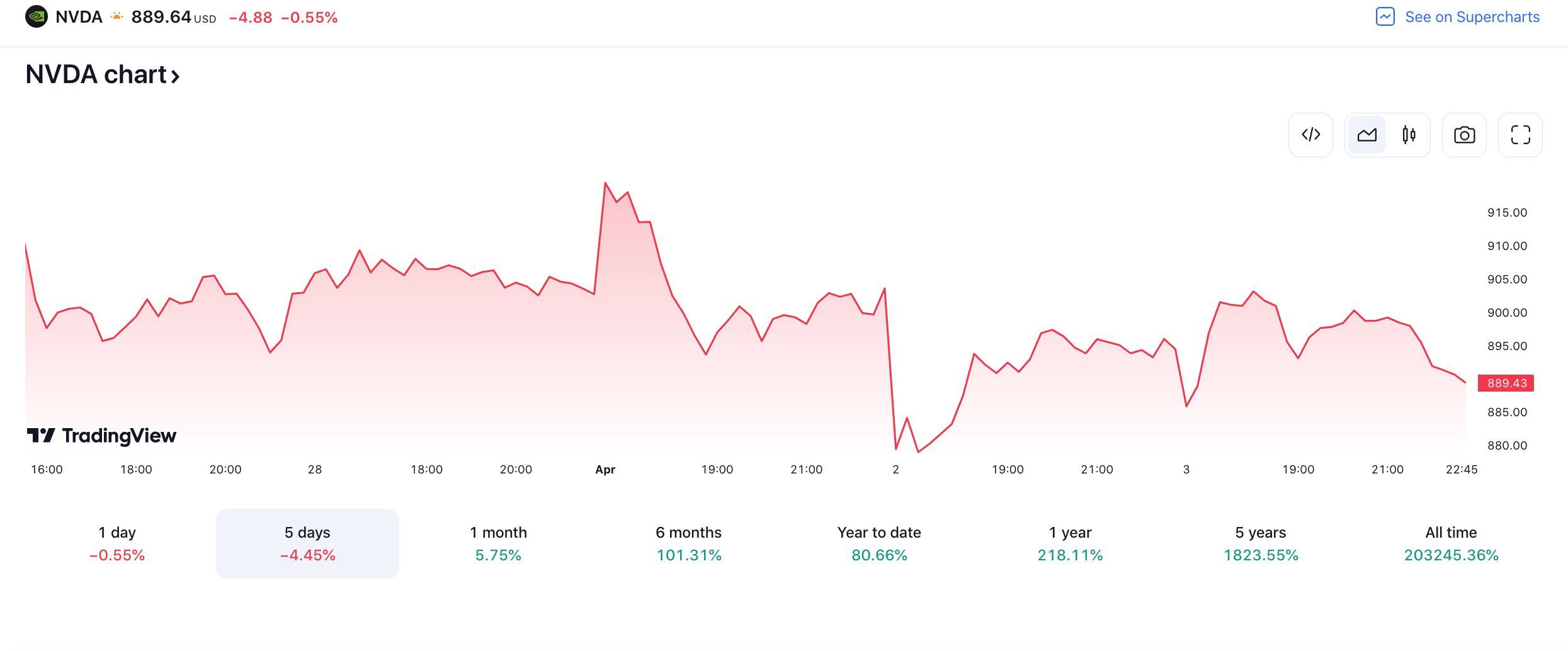Click the TradingView logo on chart

101,436
